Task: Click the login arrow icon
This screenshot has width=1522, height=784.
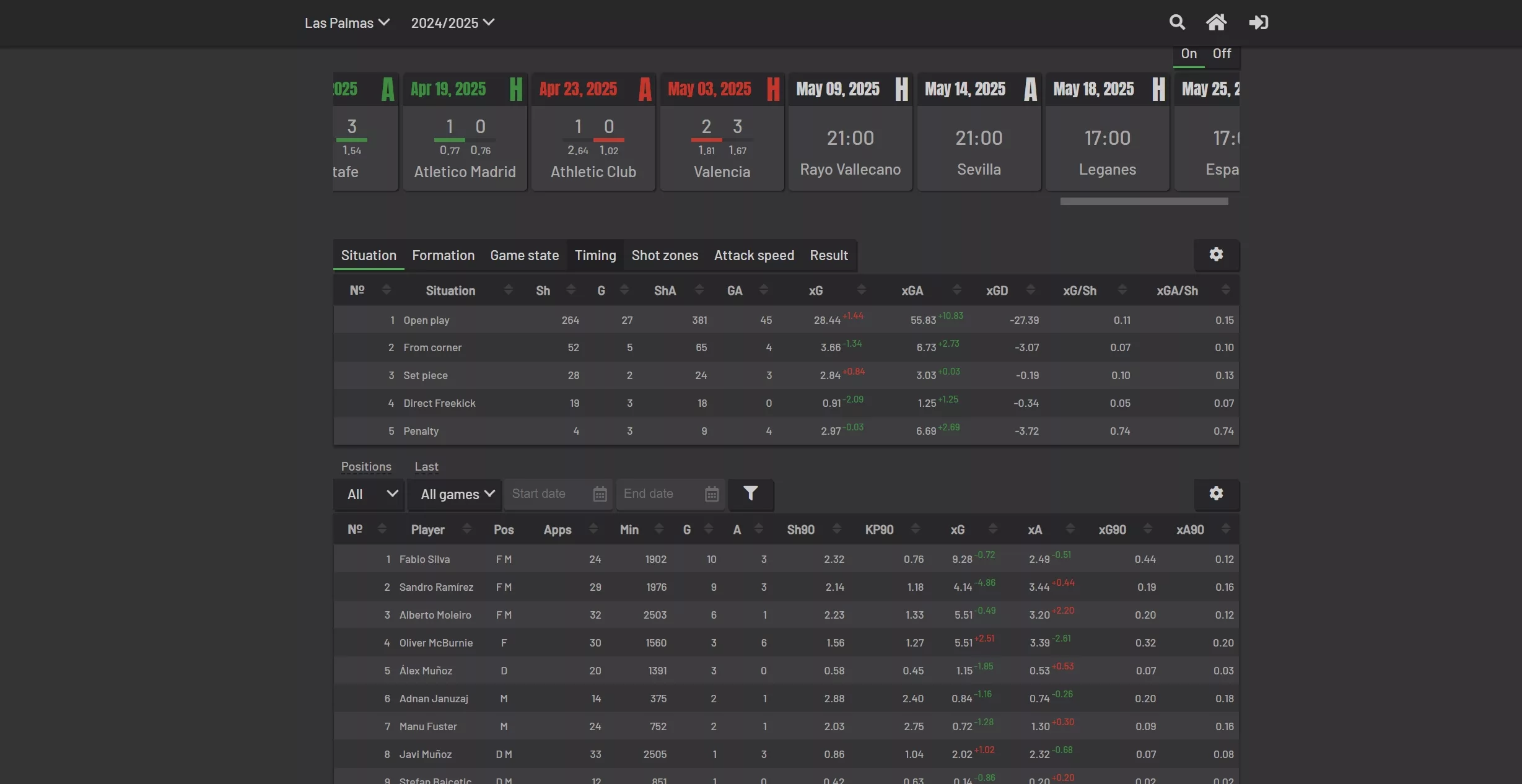Action: 1258,23
